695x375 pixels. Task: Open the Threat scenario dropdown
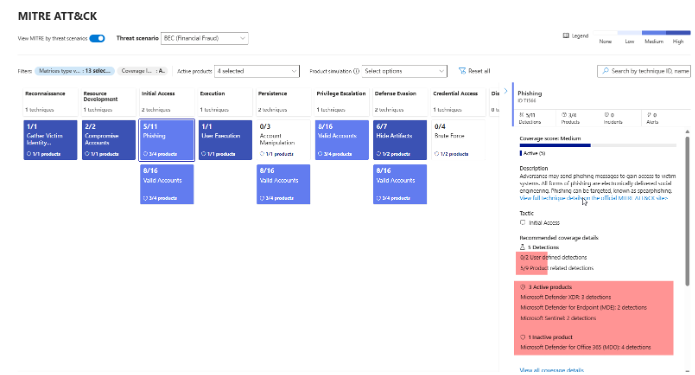(x=204, y=39)
